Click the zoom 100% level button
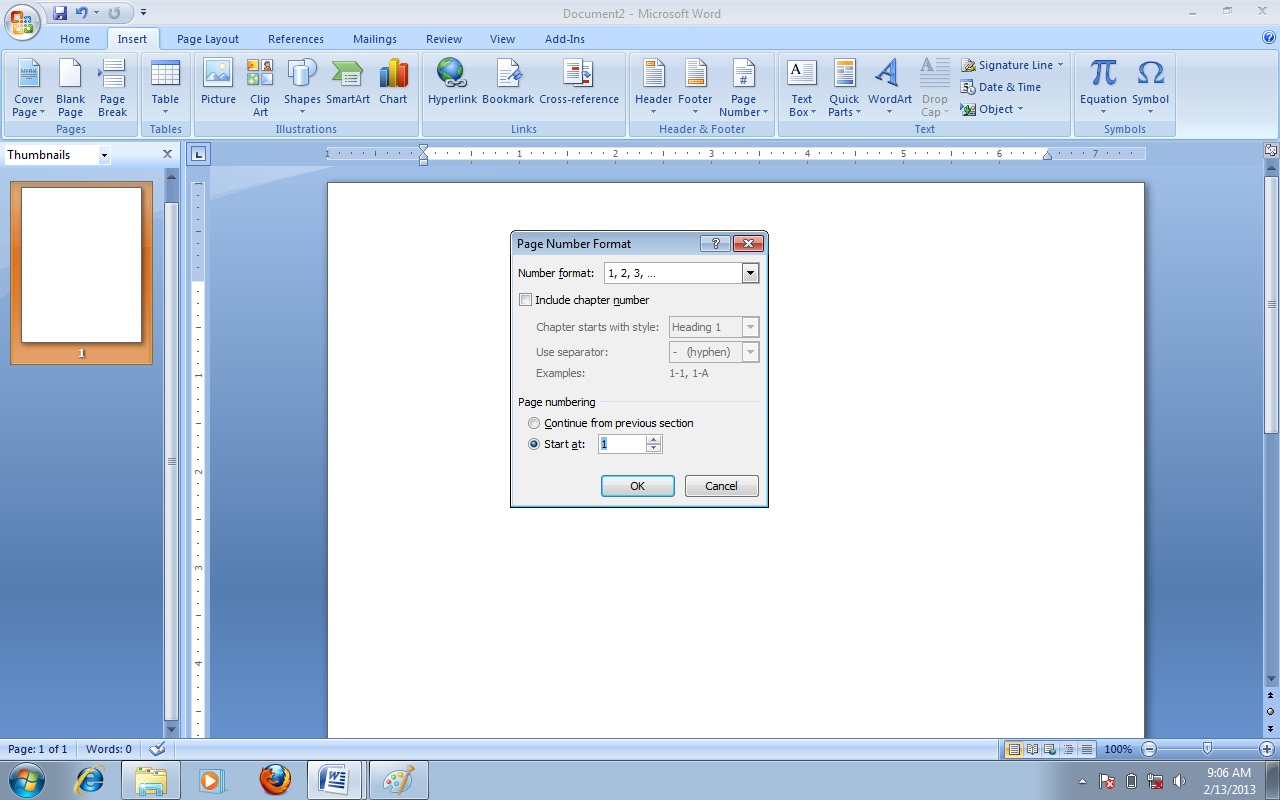The image size is (1280, 800). coord(1118,749)
